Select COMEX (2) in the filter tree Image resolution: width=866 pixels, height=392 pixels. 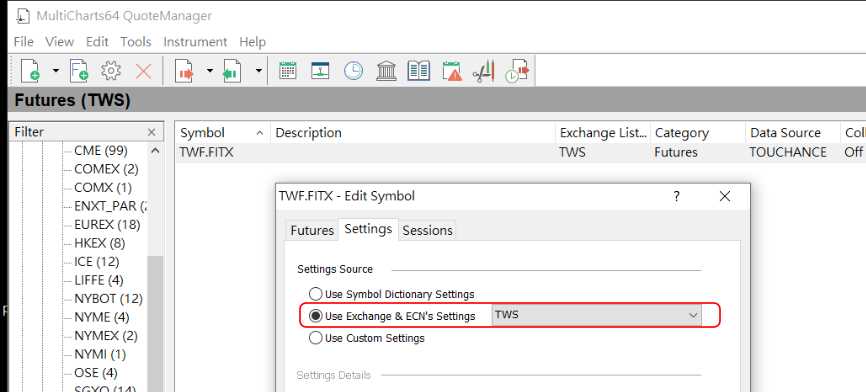coord(106,169)
